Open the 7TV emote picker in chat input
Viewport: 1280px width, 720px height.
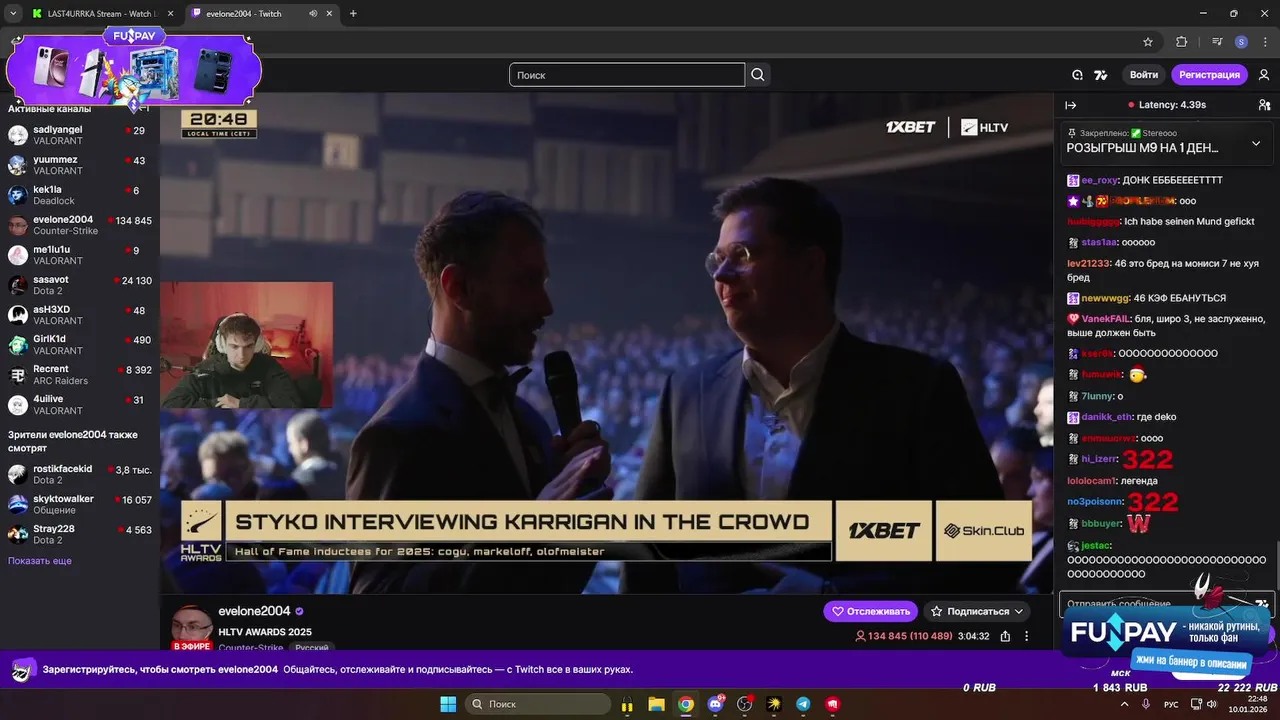click(x=1261, y=604)
